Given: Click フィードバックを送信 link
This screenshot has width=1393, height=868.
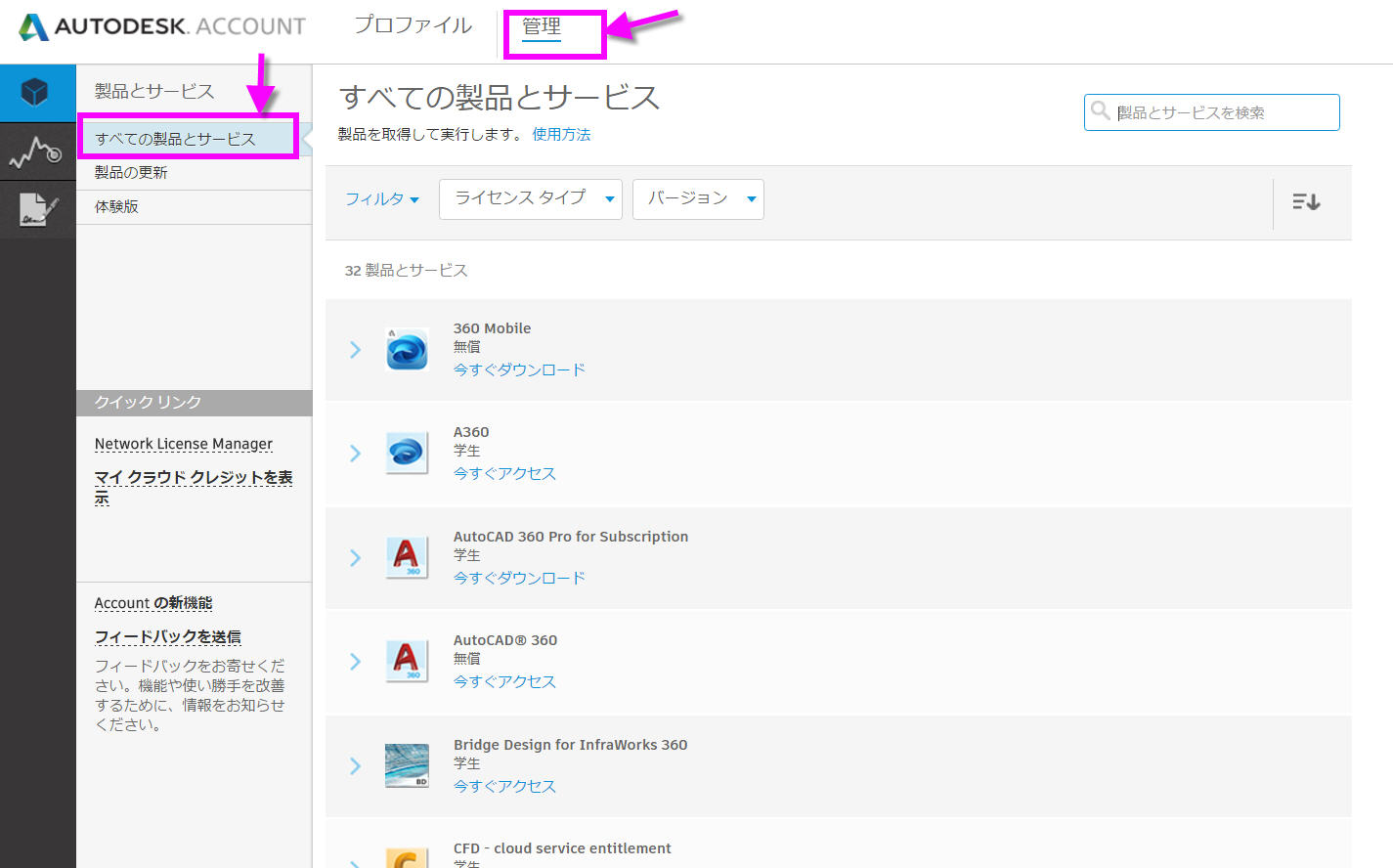Looking at the screenshot, I should pos(168,636).
